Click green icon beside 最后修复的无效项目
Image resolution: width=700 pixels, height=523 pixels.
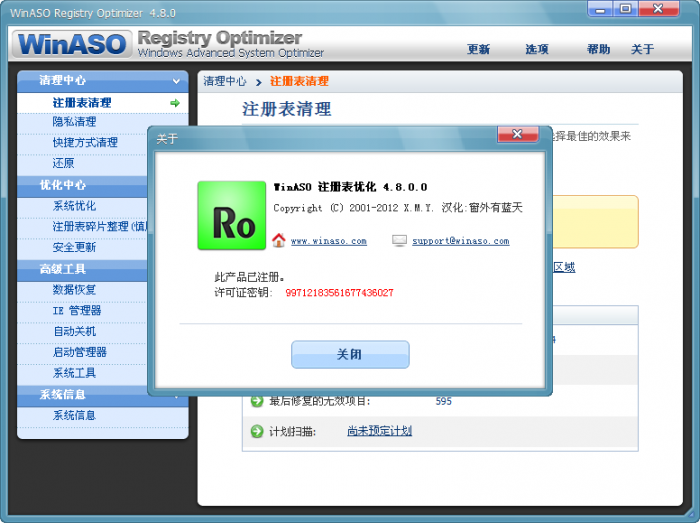pyautogui.click(x=257, y=401)
